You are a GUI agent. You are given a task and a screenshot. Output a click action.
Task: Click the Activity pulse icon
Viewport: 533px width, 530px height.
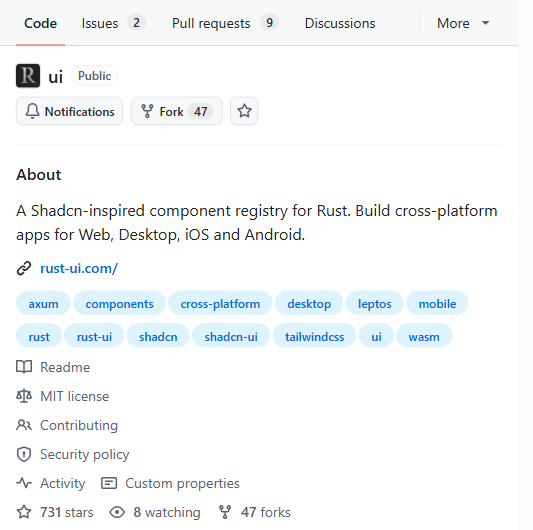(x=24, y=483)
